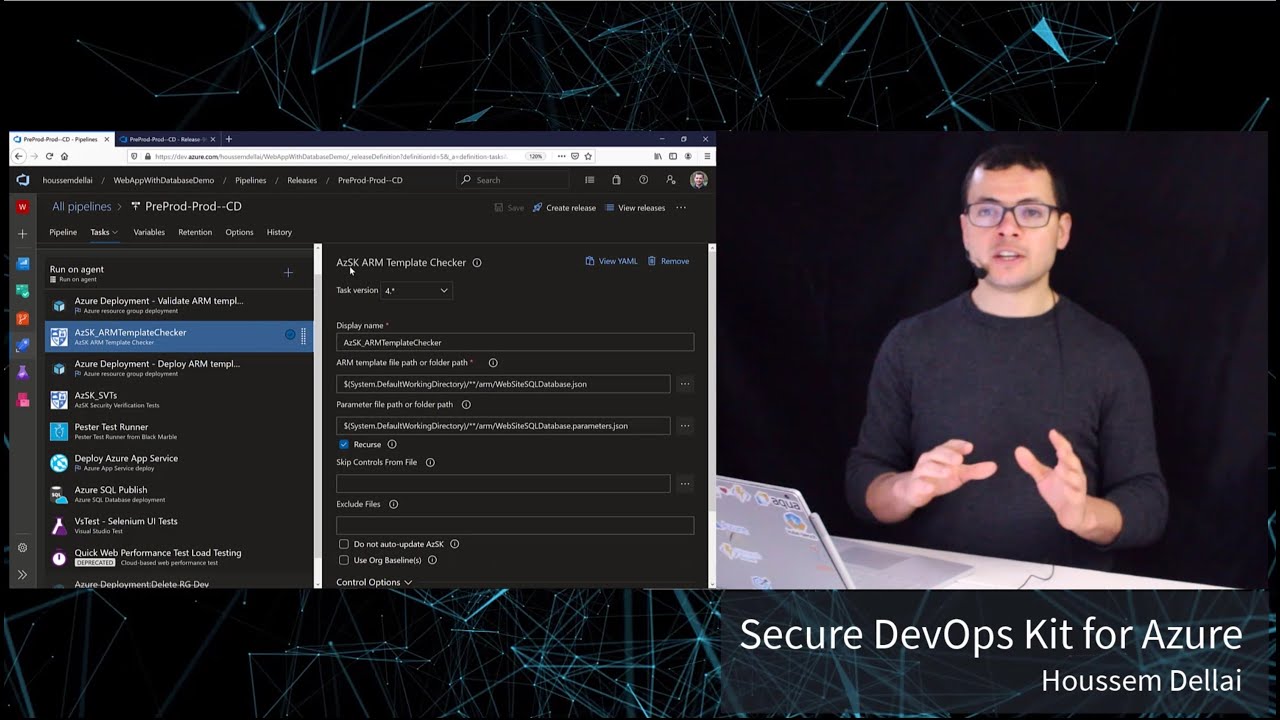Open the user profile avatar
The height and width of the screenshot is (720, 1280).
699,180
